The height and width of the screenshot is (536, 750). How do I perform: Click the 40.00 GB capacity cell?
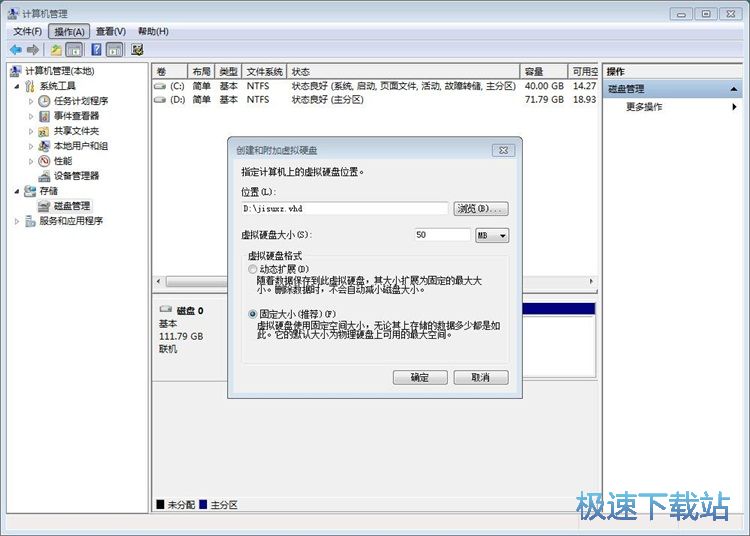tap(544, 86)
